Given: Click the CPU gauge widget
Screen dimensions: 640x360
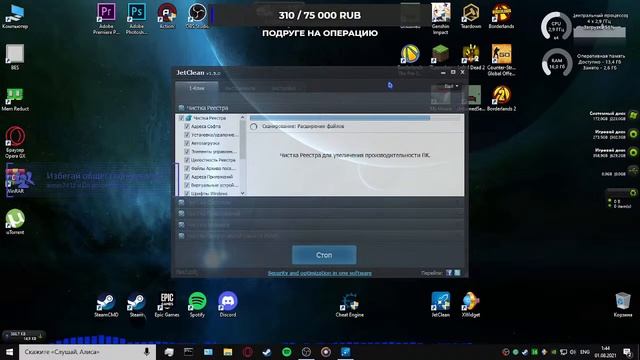Looking at the screenshot, I should coord(556,27).
